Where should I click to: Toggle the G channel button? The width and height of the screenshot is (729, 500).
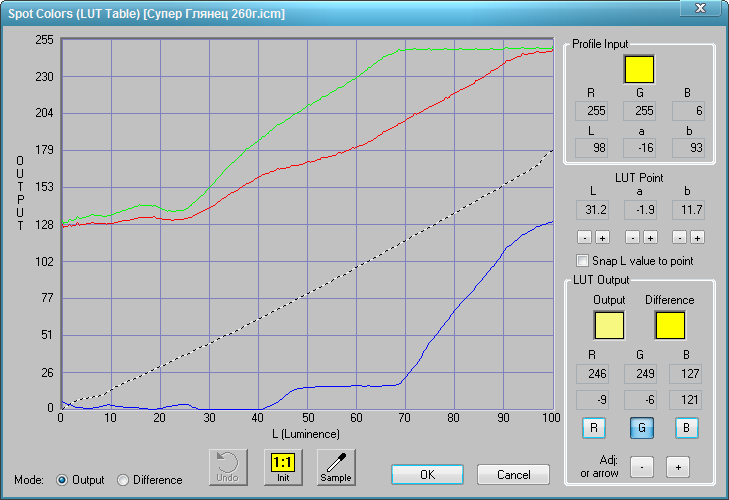(x=642, y=427)
